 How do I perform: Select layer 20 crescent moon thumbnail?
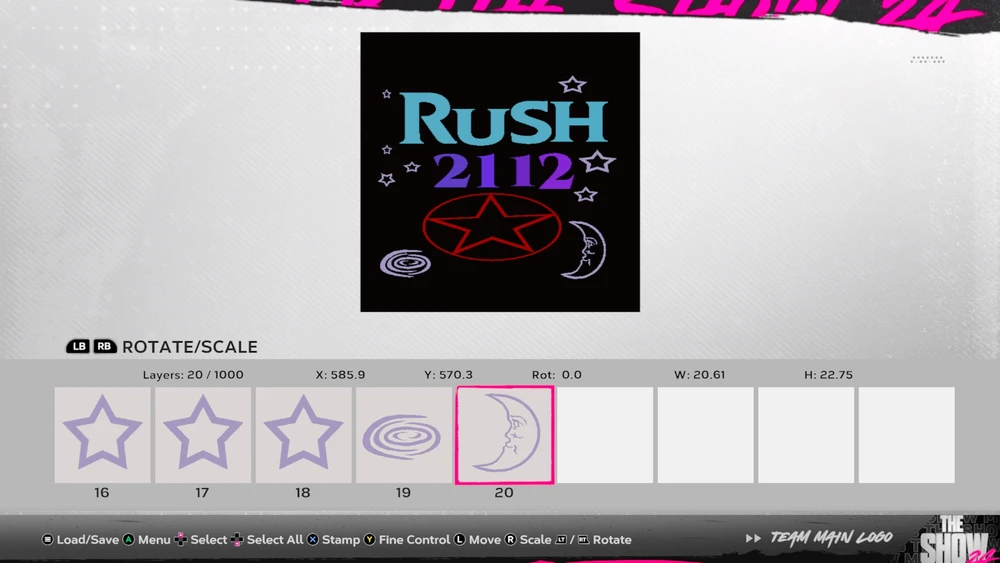point(504,435)
